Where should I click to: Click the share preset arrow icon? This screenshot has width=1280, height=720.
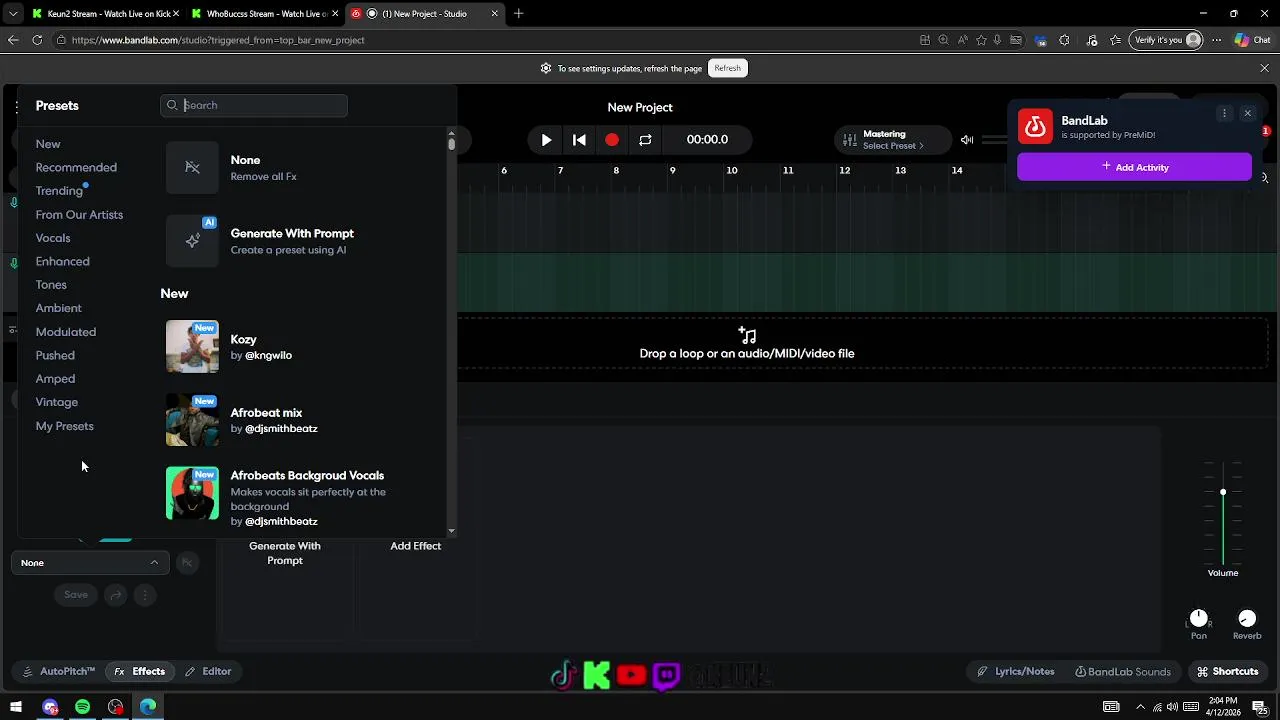[x=116, y=595]
